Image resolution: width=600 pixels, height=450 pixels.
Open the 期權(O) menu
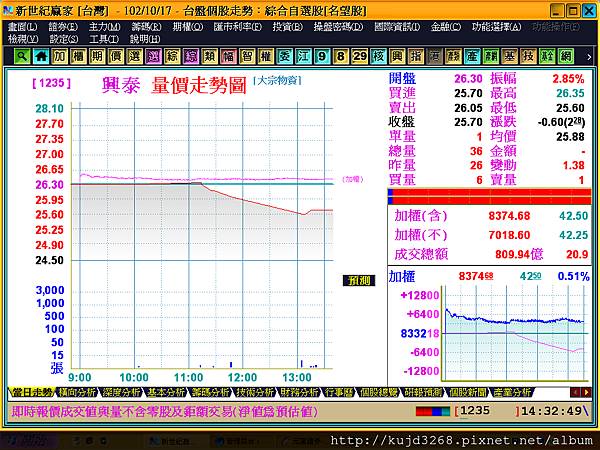[x=188, y=27]
